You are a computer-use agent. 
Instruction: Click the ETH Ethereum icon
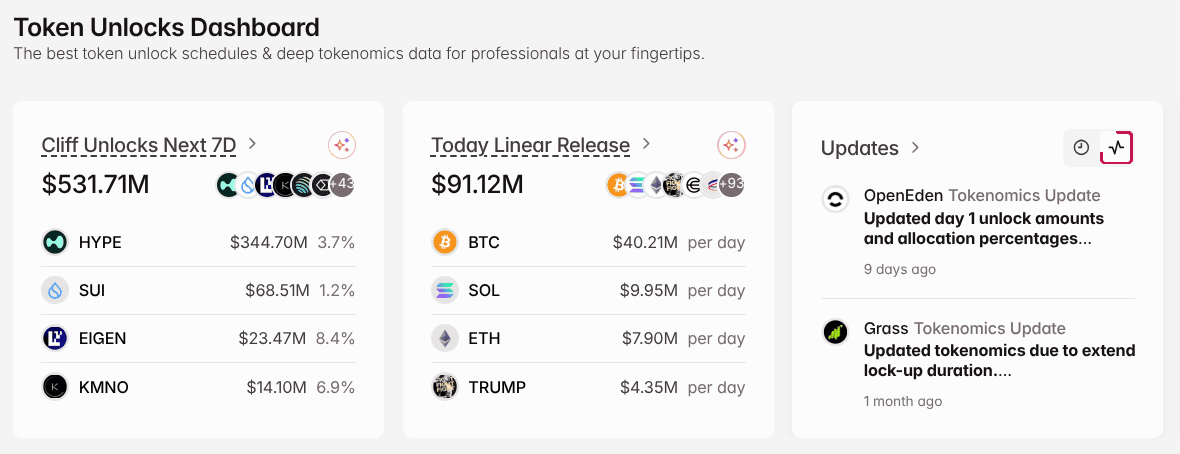coord(444,338)
